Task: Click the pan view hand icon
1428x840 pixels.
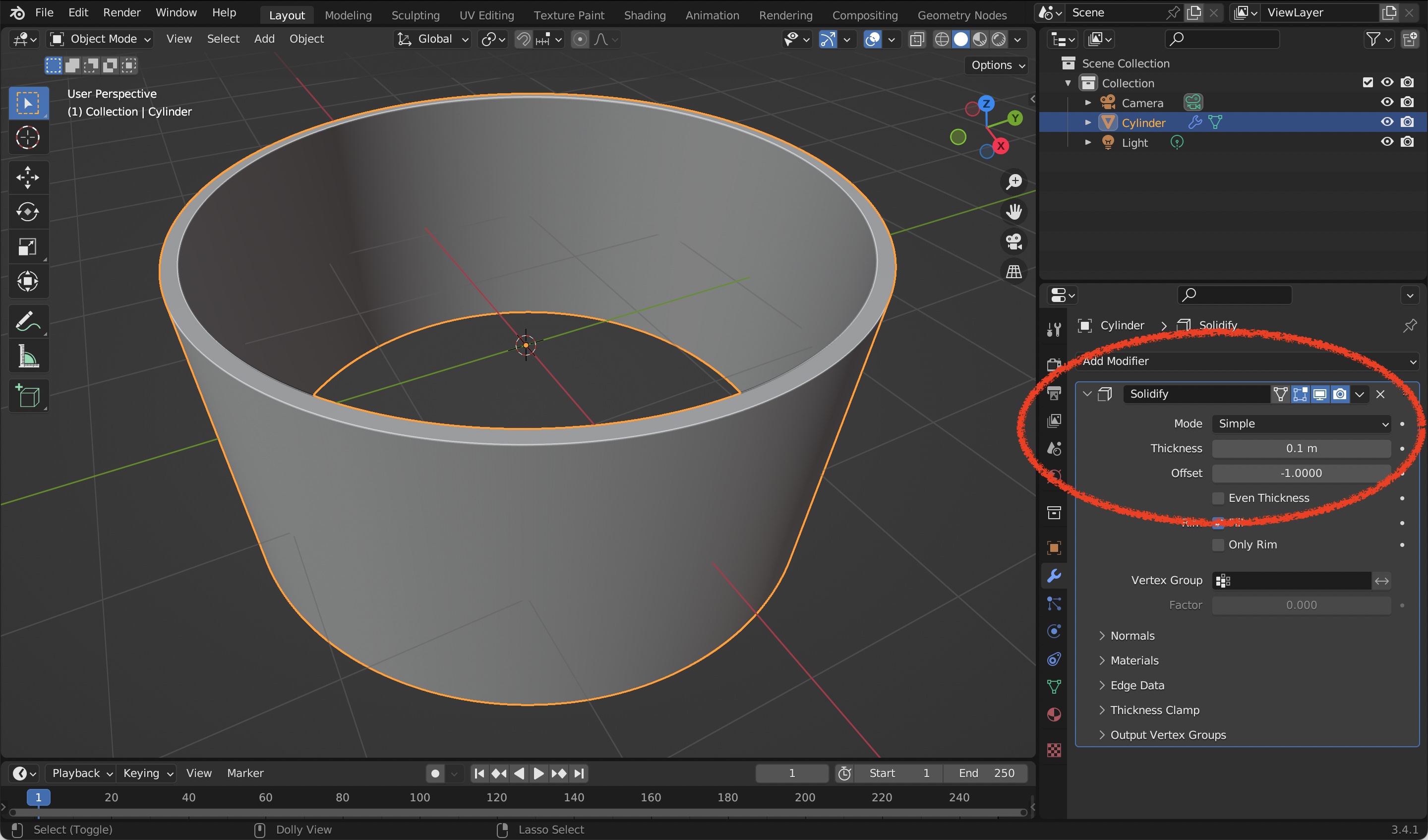Action: (1013, 212)
